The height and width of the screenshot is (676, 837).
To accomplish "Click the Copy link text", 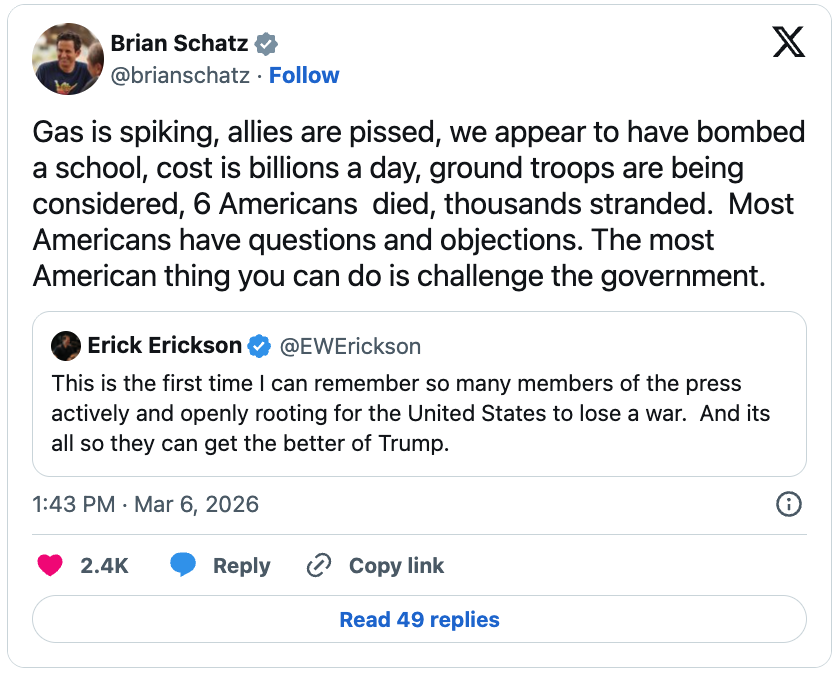I will click(396, 566).
